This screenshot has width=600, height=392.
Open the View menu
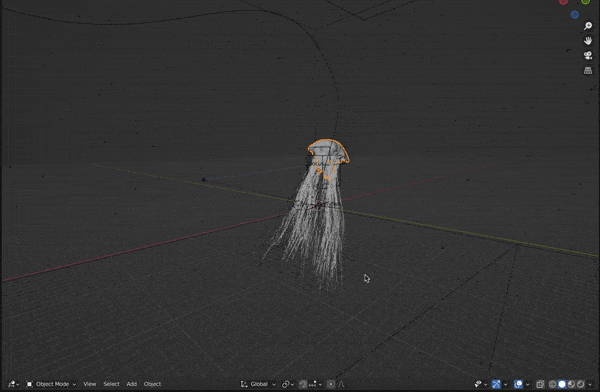[90, 384]
